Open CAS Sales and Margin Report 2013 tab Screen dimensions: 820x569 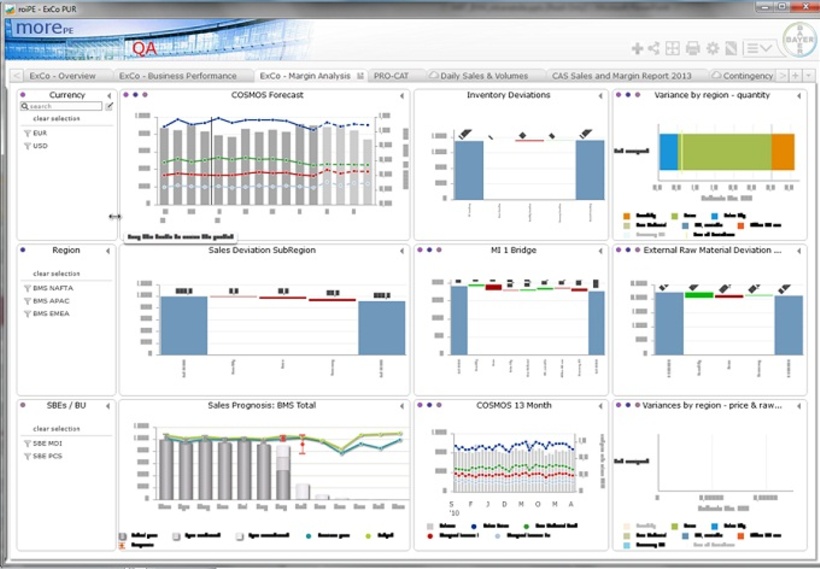[622, 76]
